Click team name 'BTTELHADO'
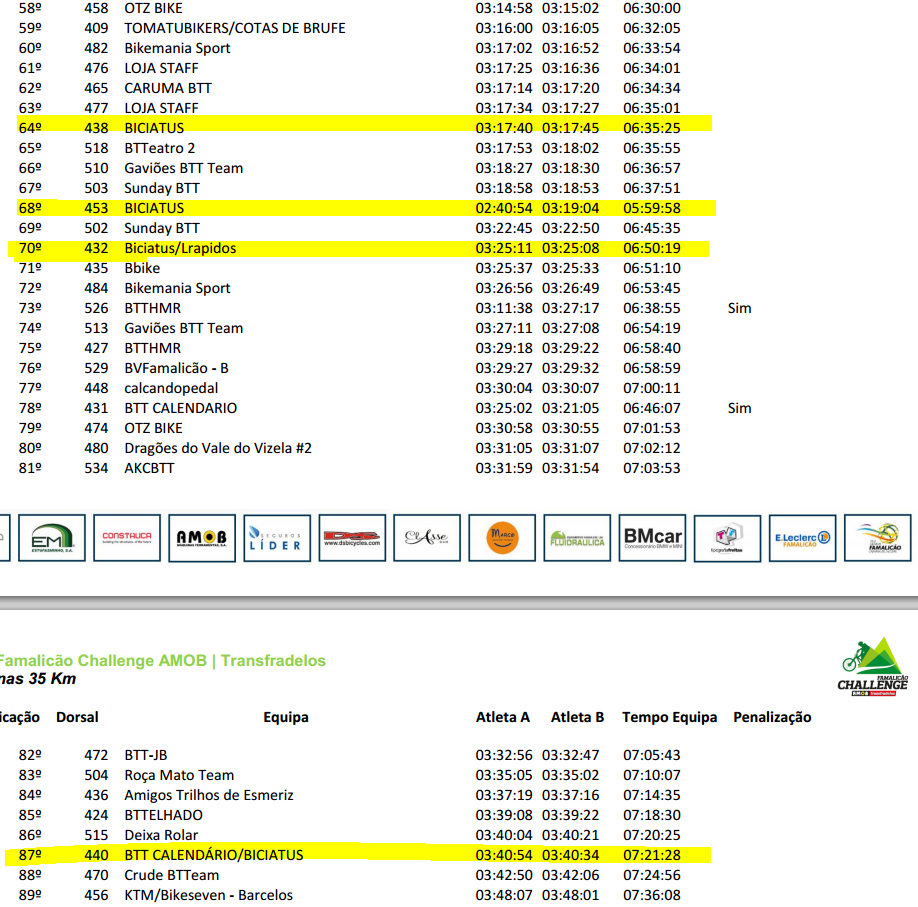This screenshot has height=907, width=918. 163,815
